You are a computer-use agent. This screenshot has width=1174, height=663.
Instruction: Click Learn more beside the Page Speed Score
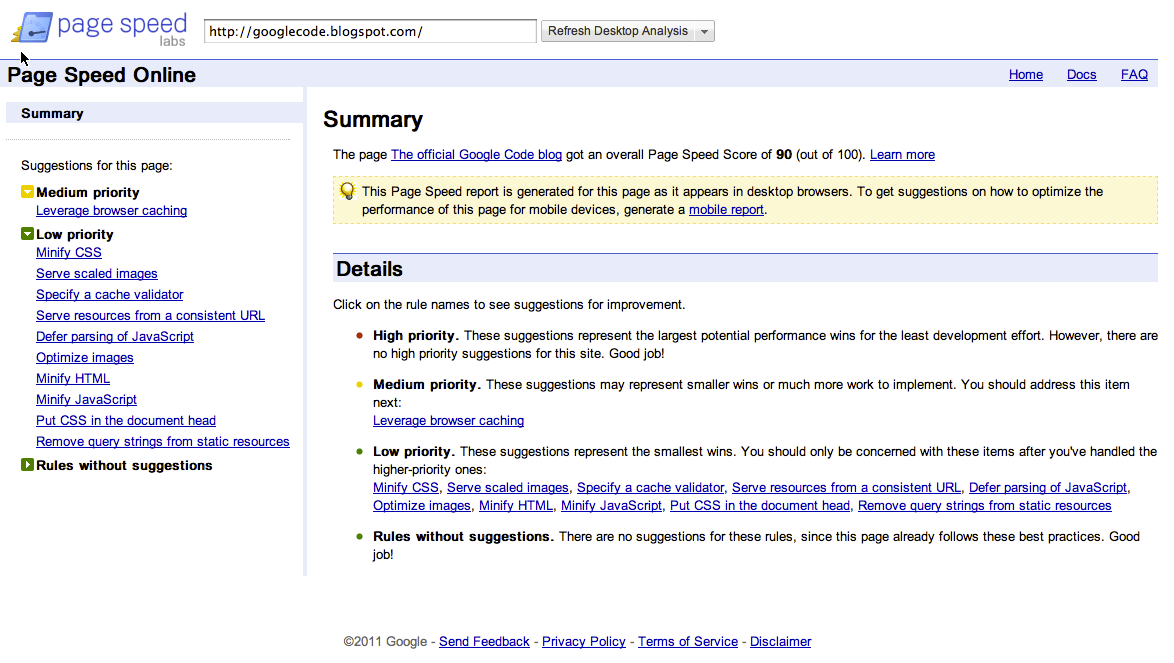click(902, 155)
